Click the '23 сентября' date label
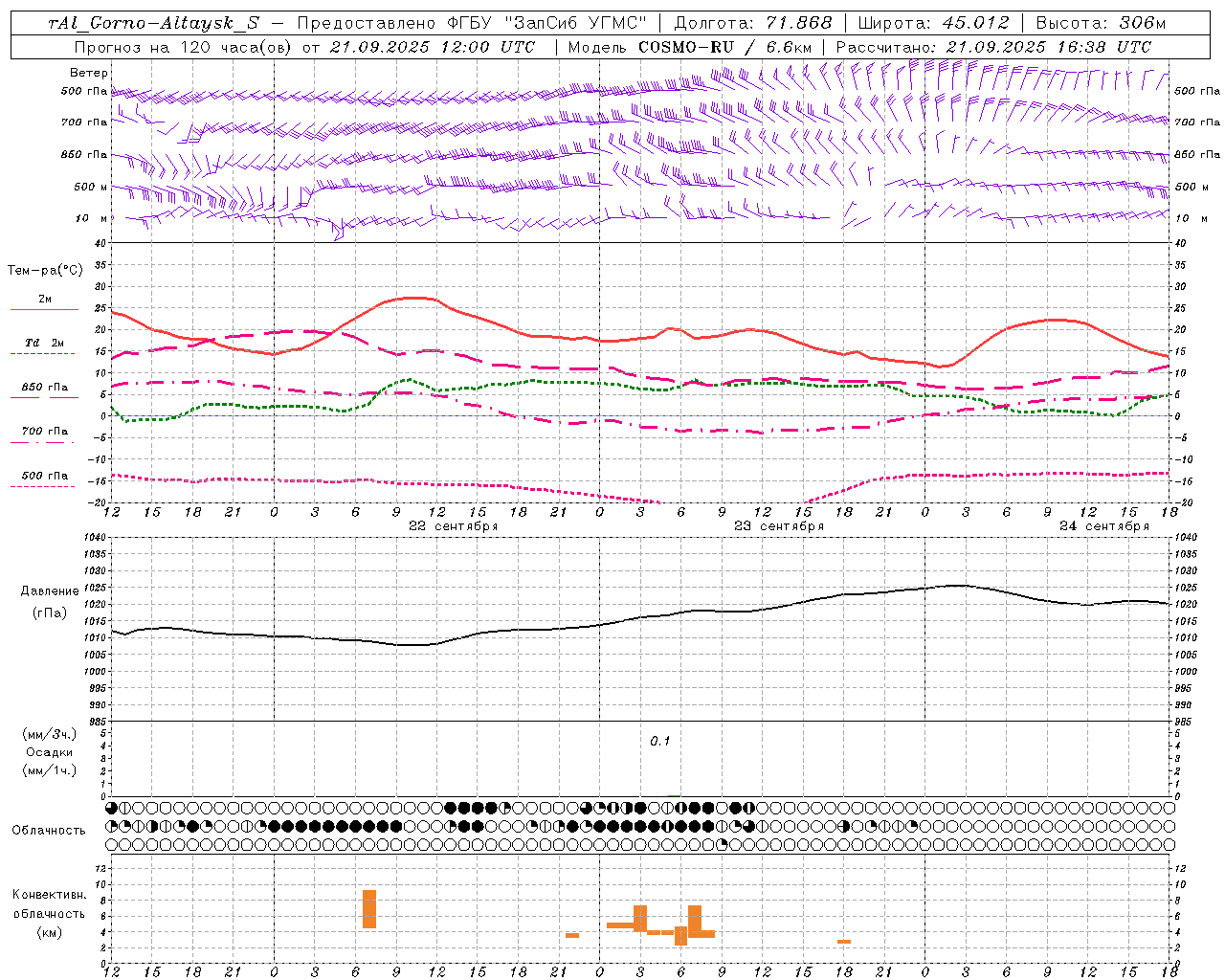1225x980 pixels. [779, 526]
